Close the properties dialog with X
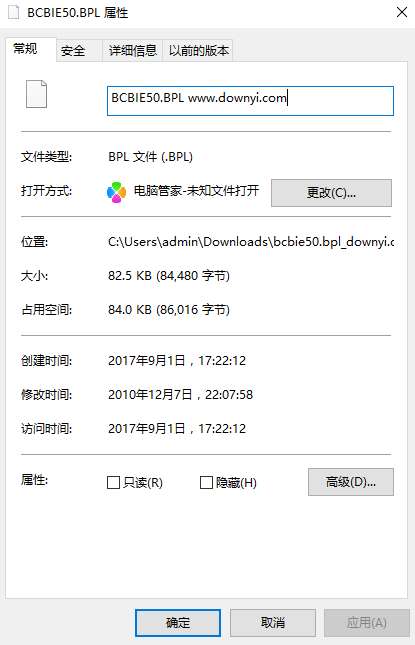415x645 pixels. [x=401, y=12]
